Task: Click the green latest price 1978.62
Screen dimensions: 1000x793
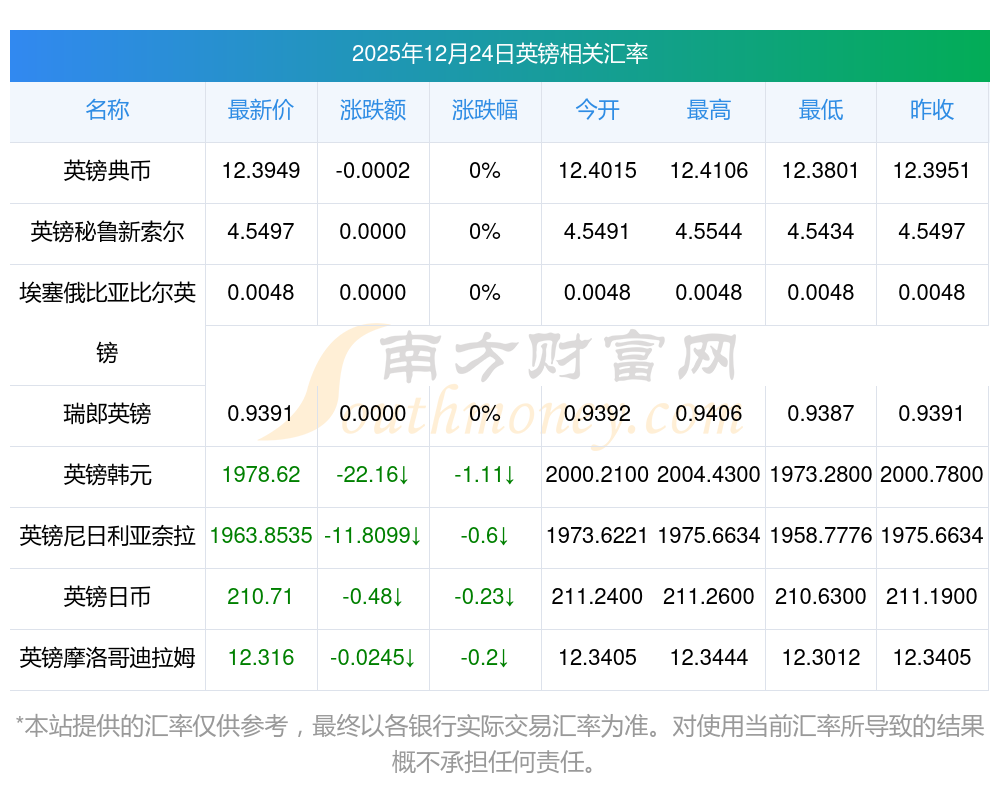Action: pos(261,475)
